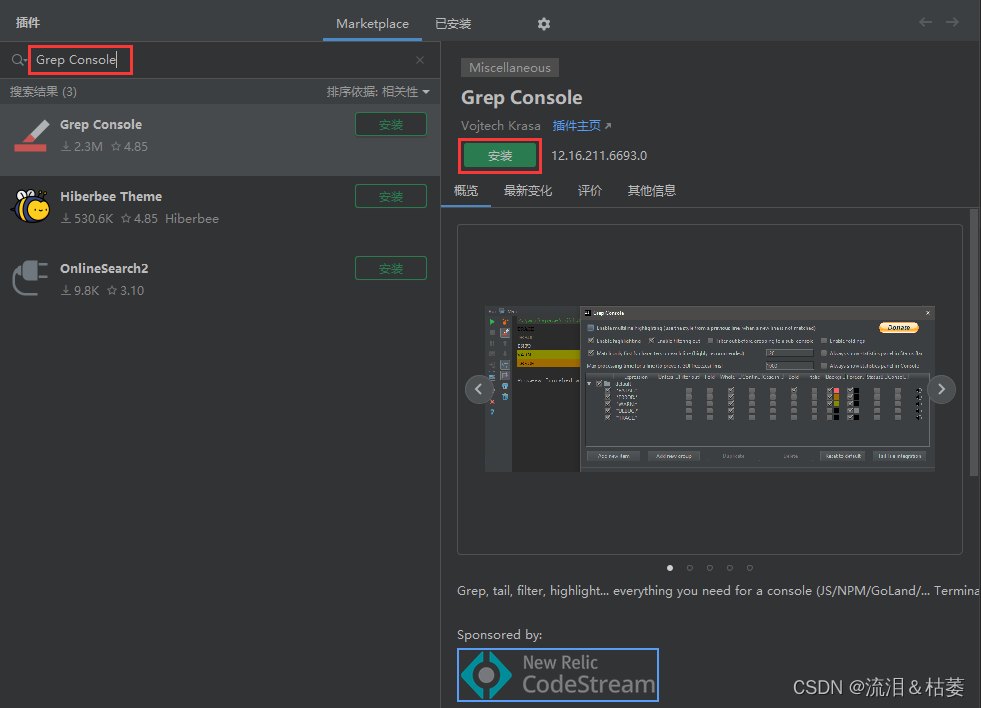Image resolution: width=981 pixels, height=708 pixels.
Task: Show next screenshot in carousel
Action: [941, 389]
